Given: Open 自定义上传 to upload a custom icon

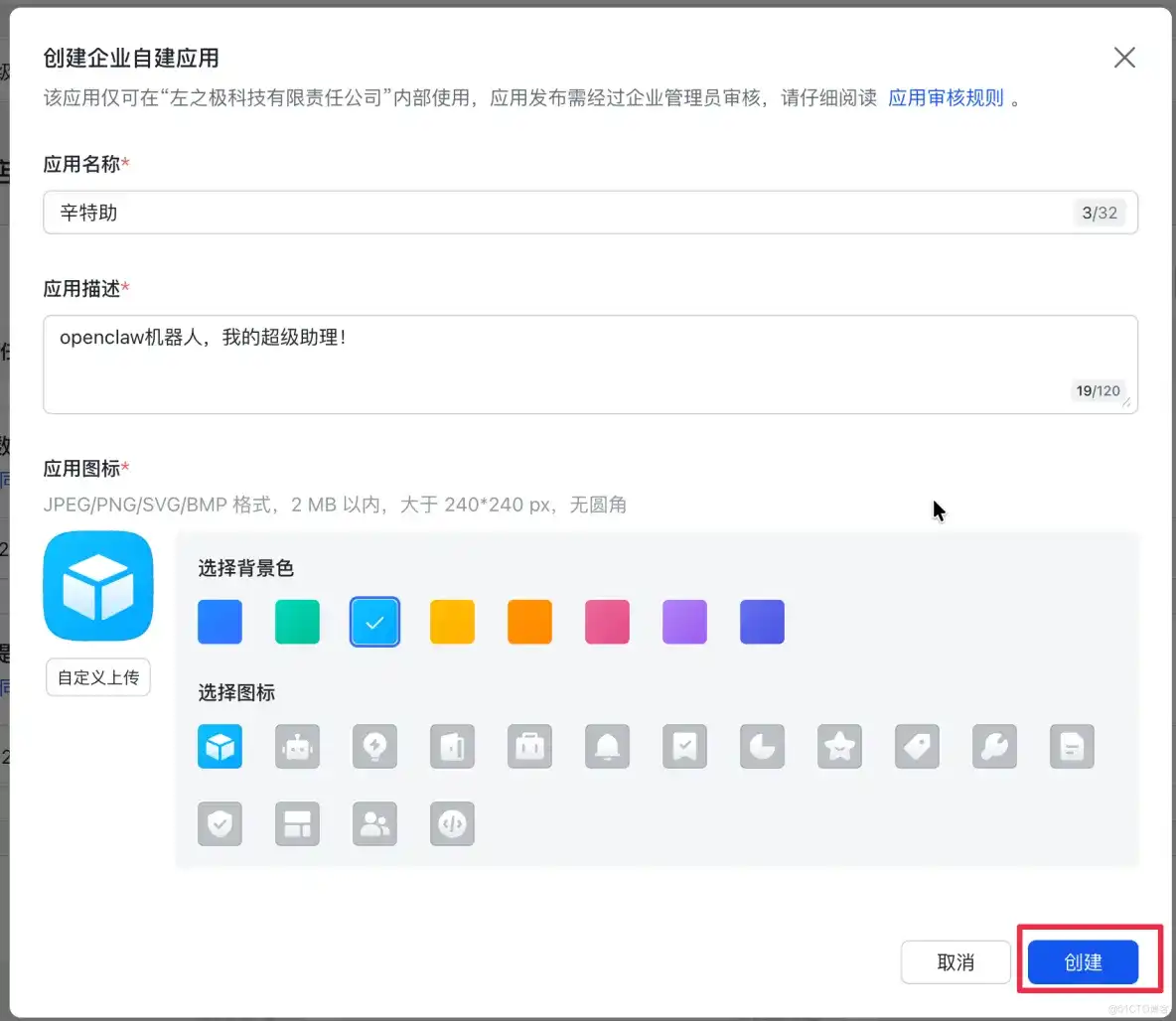Looking at the screenshot, I should point(97,676).
